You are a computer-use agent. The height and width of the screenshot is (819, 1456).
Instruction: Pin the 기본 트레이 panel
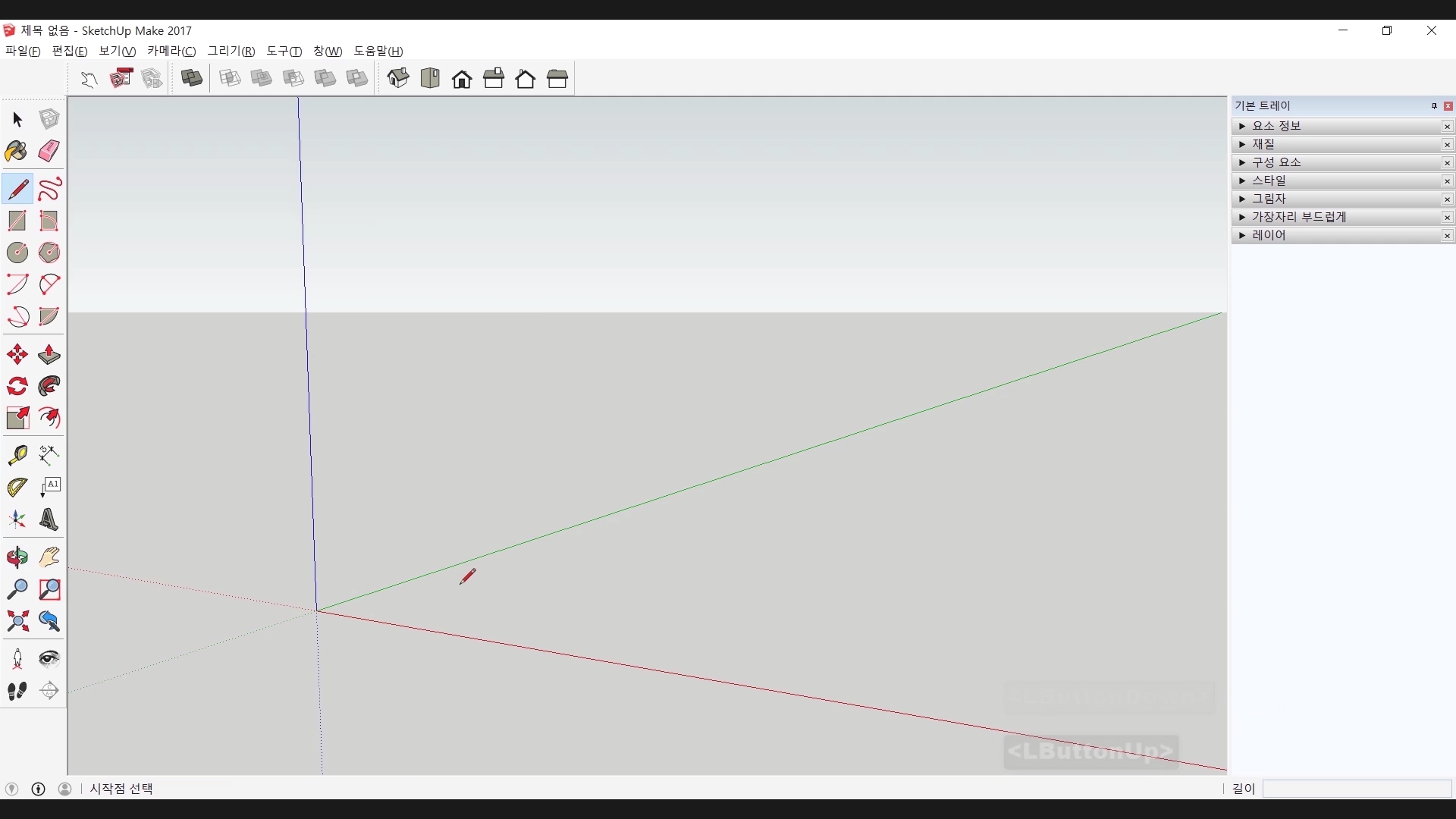(1434, 106)
